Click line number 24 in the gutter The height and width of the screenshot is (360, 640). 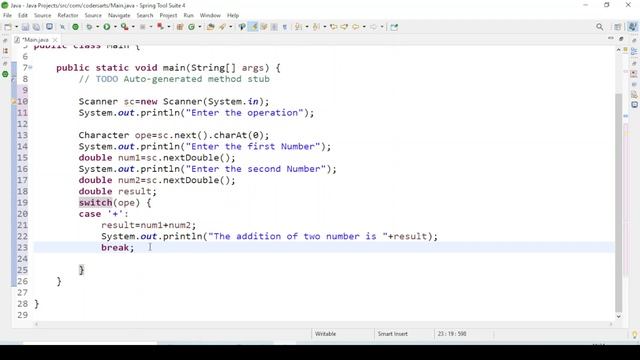(22, 259)
